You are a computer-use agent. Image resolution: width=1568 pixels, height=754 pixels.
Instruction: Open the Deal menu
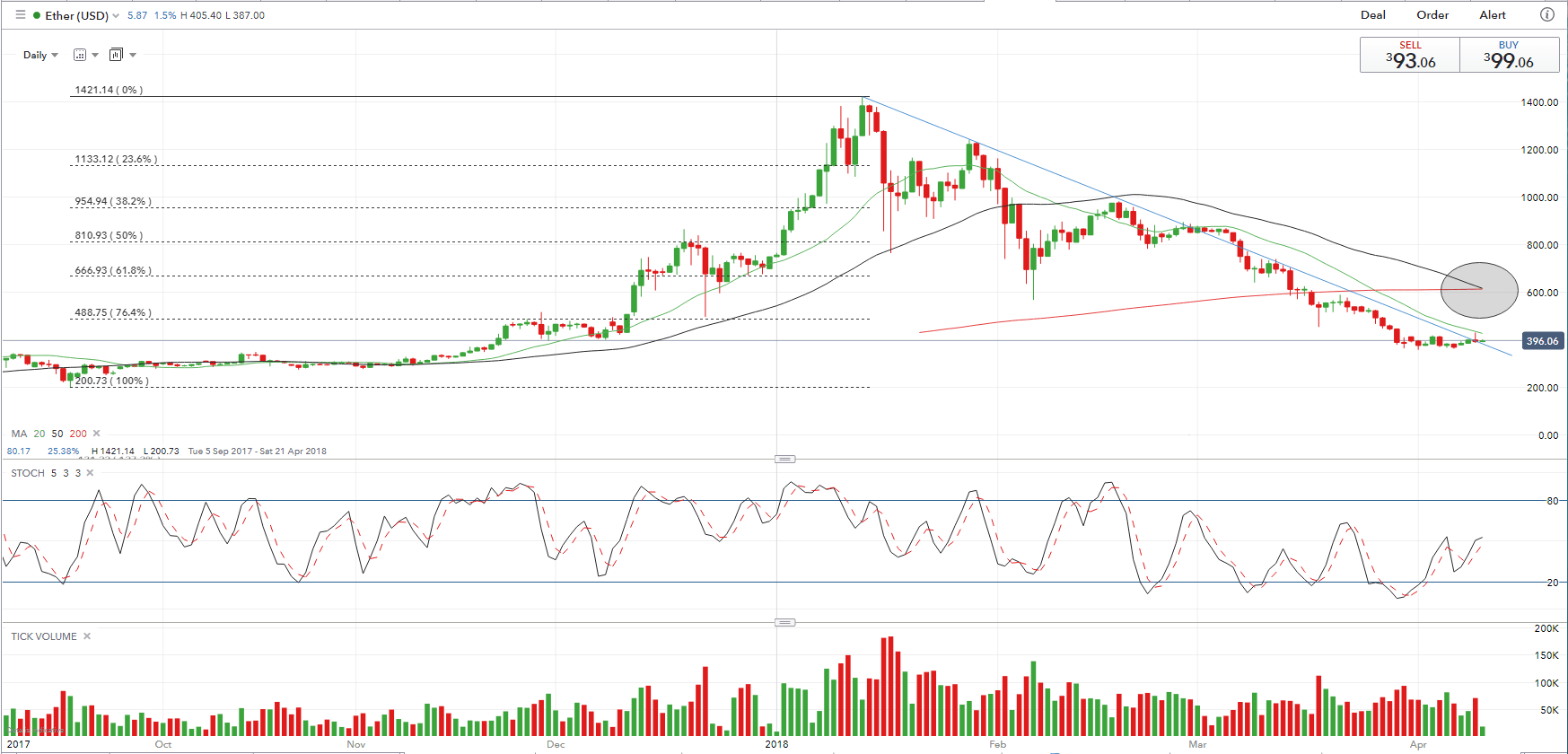[x=1372, y=14]
